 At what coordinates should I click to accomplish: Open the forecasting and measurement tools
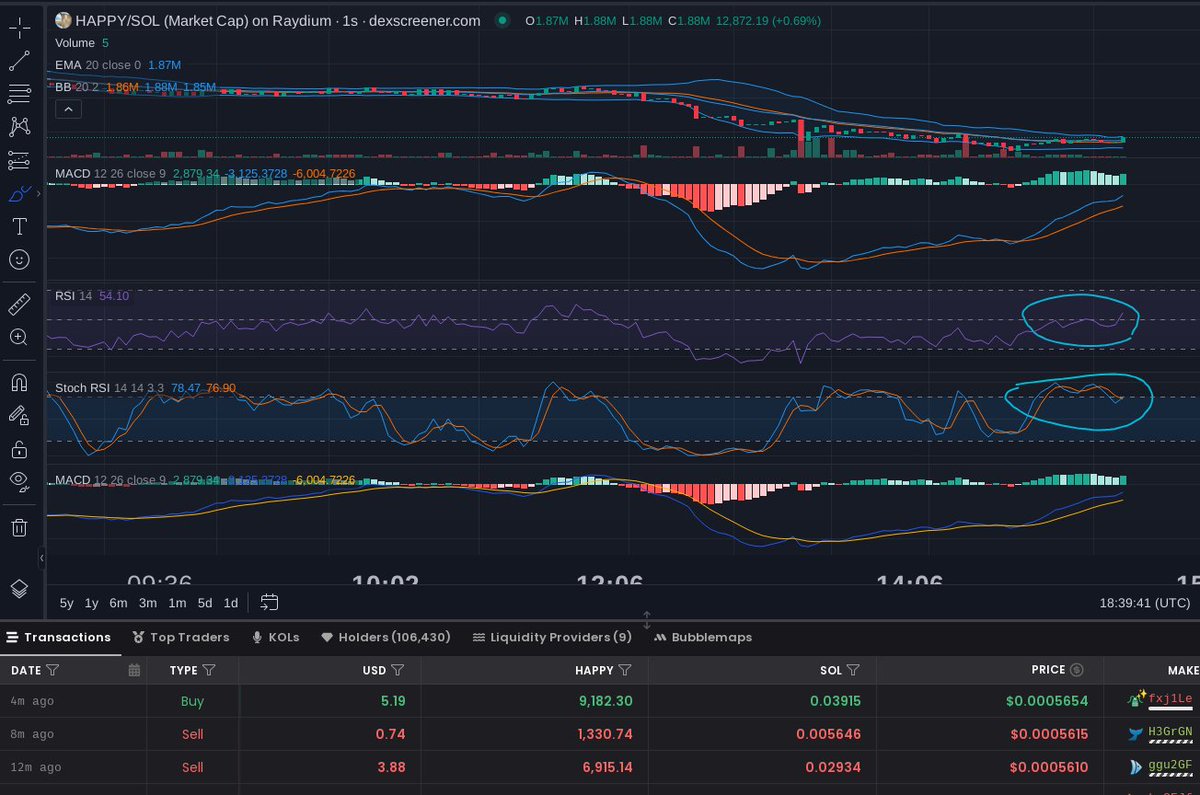(x=19, y=160)
